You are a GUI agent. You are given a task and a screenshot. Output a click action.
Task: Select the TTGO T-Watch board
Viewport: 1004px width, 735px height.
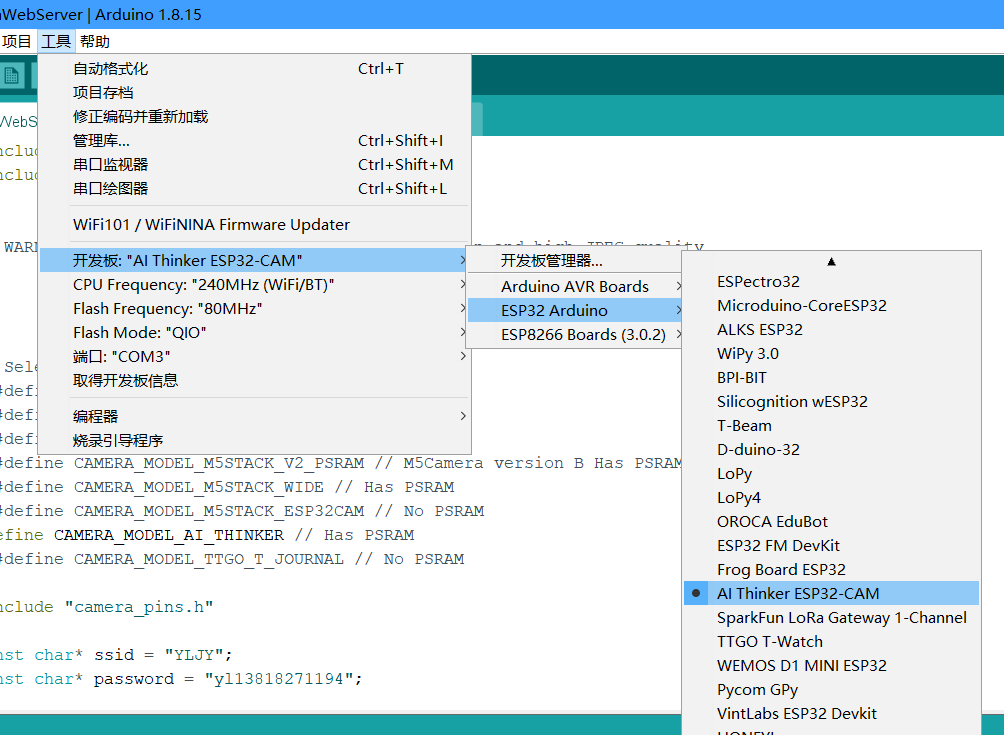click(x=831, y=642)
